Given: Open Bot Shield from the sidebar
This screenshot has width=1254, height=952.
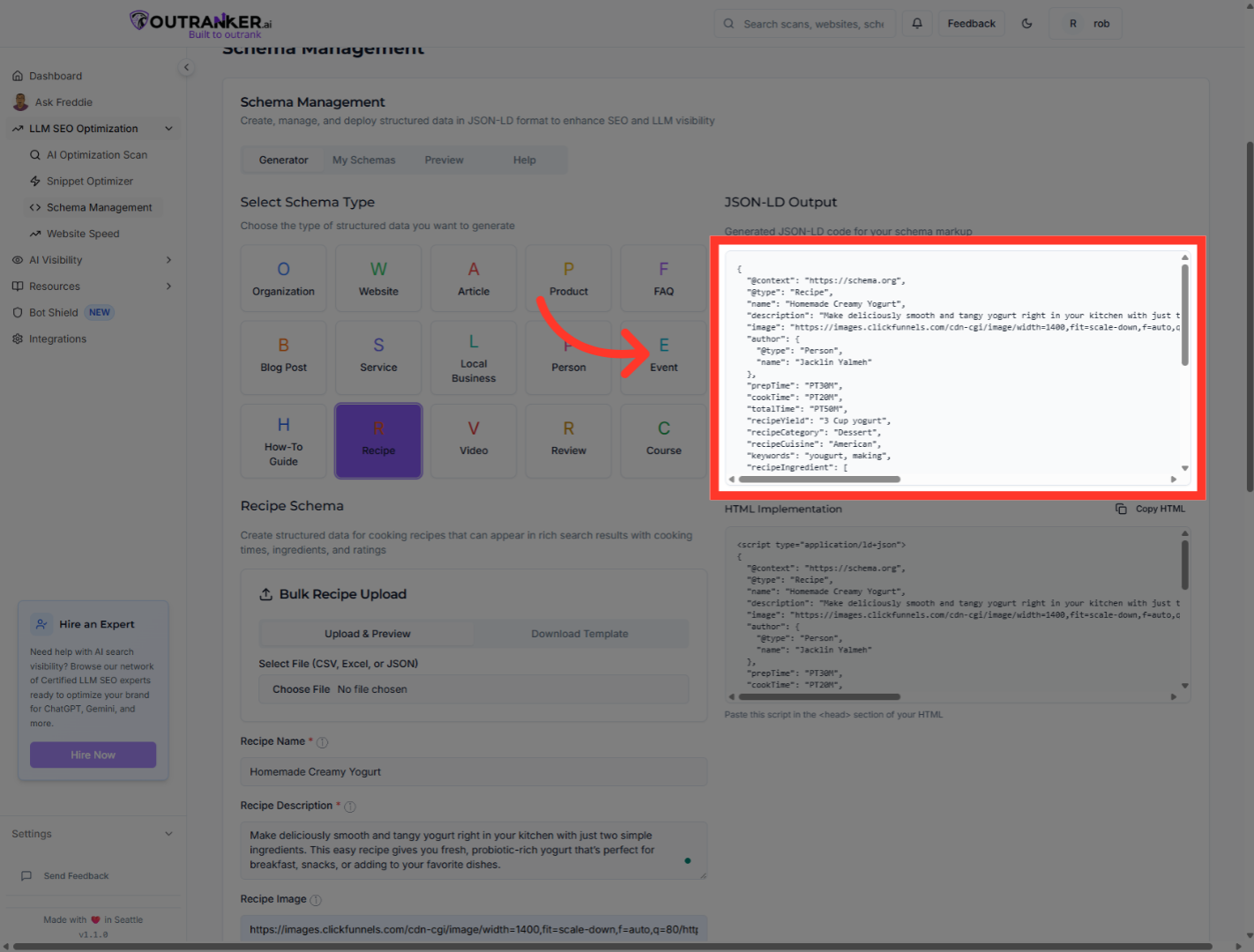Looking at the screenshot, I should pyautogui.click(x=53, y=311).
